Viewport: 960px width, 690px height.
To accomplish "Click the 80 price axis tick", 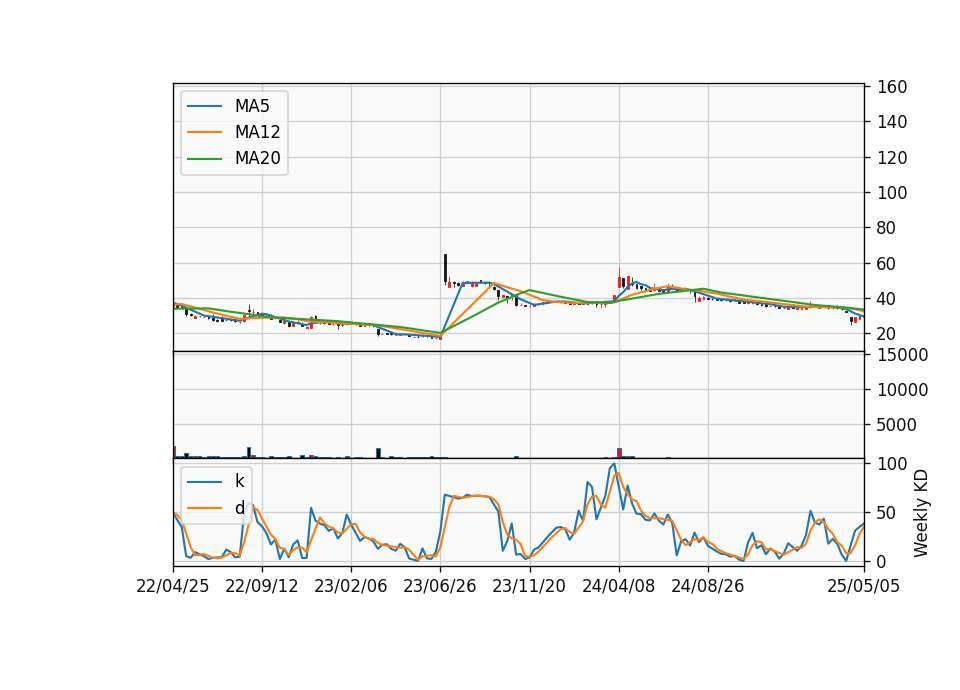I will [887, 228].
